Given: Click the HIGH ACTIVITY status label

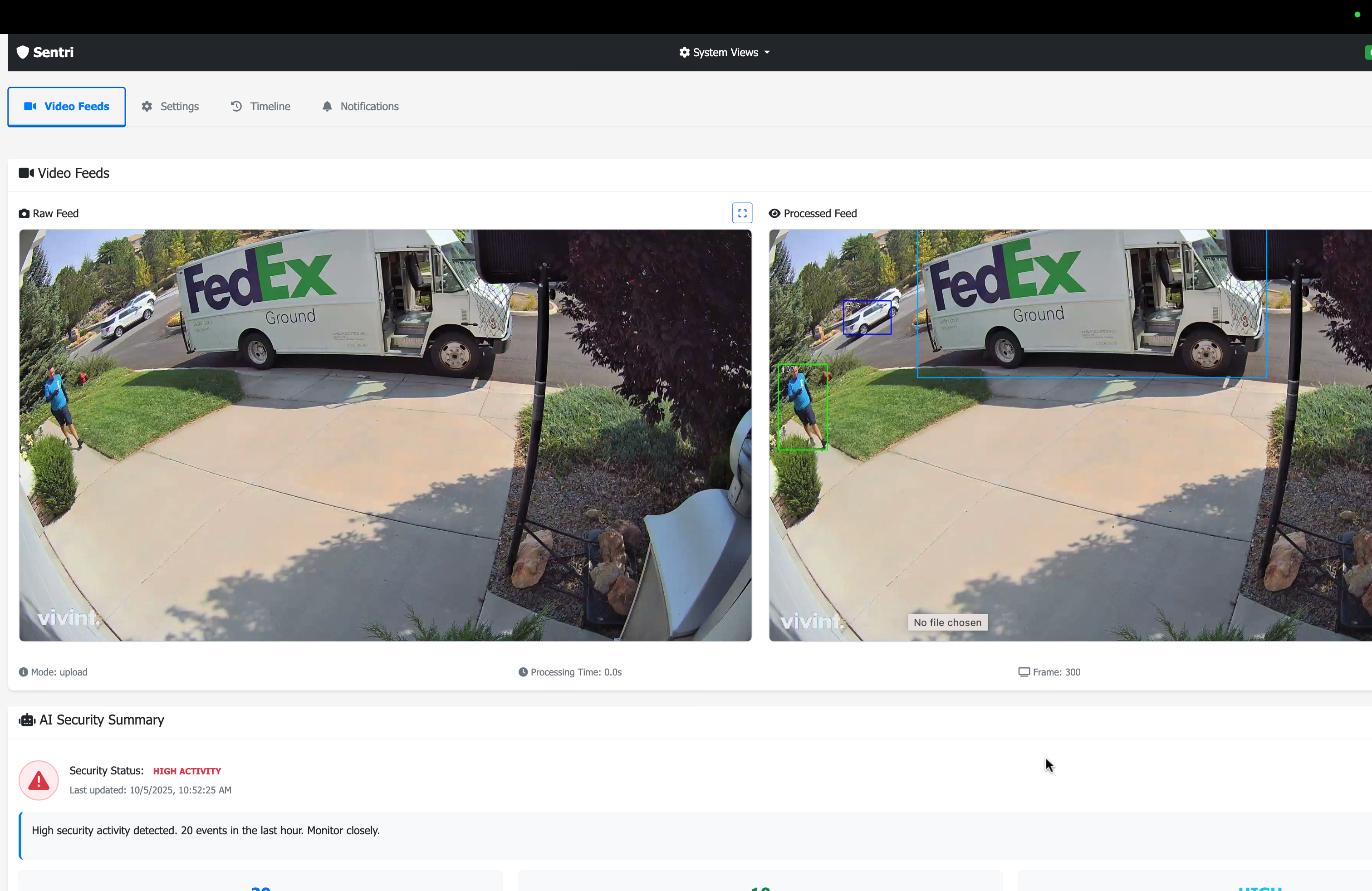Looking at the screenshot, I should [187, 771].
